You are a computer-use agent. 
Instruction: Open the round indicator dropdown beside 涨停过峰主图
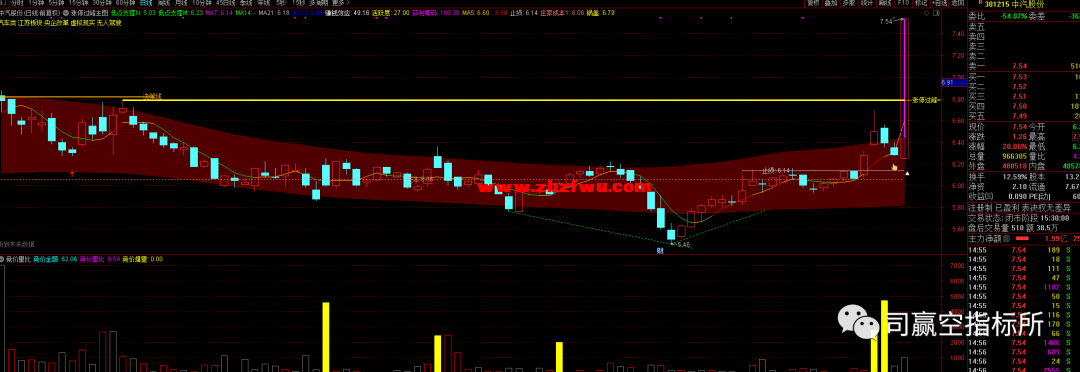pyautogui.click(x=65, y=12)
